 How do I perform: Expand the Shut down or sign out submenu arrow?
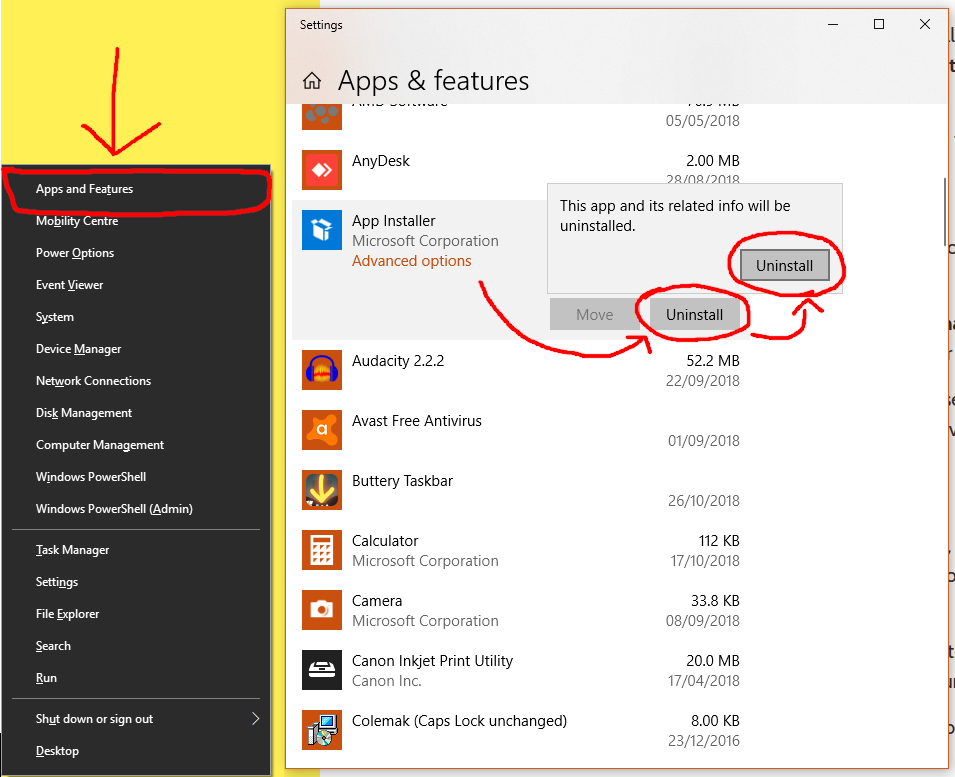coord(256,719)
